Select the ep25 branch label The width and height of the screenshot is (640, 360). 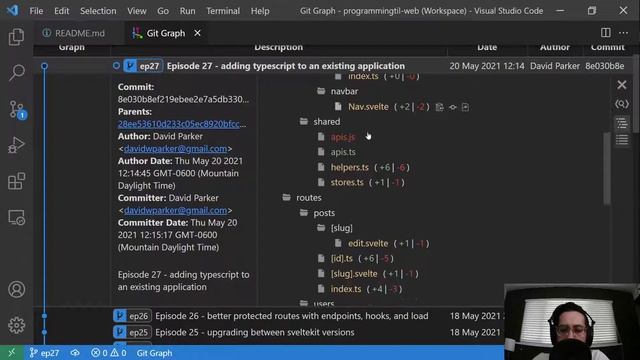[132, 332]
